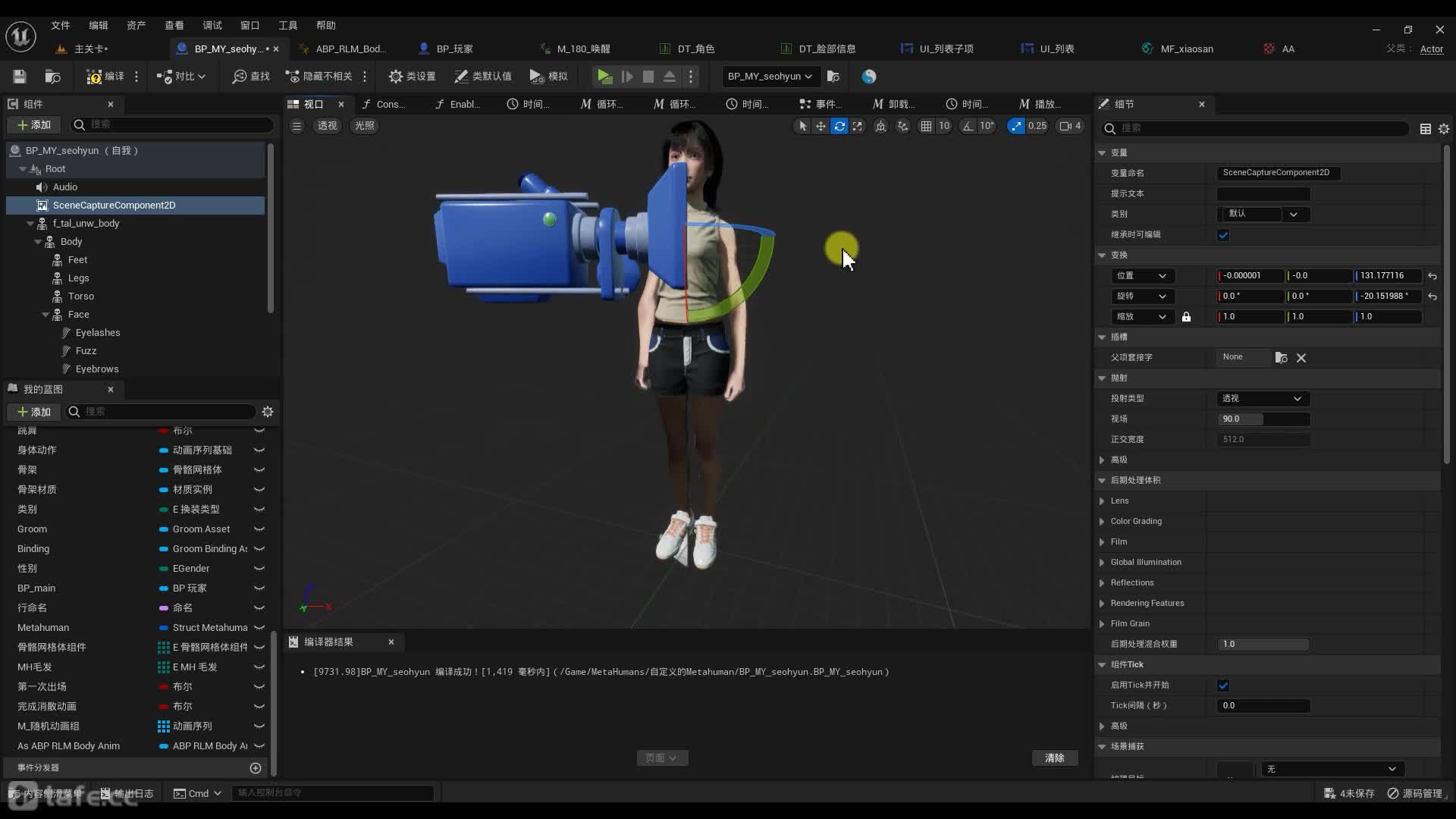Select the Rotate gizmo tool
Viewport: 1456px width, 819px height.
coord(839,126)
